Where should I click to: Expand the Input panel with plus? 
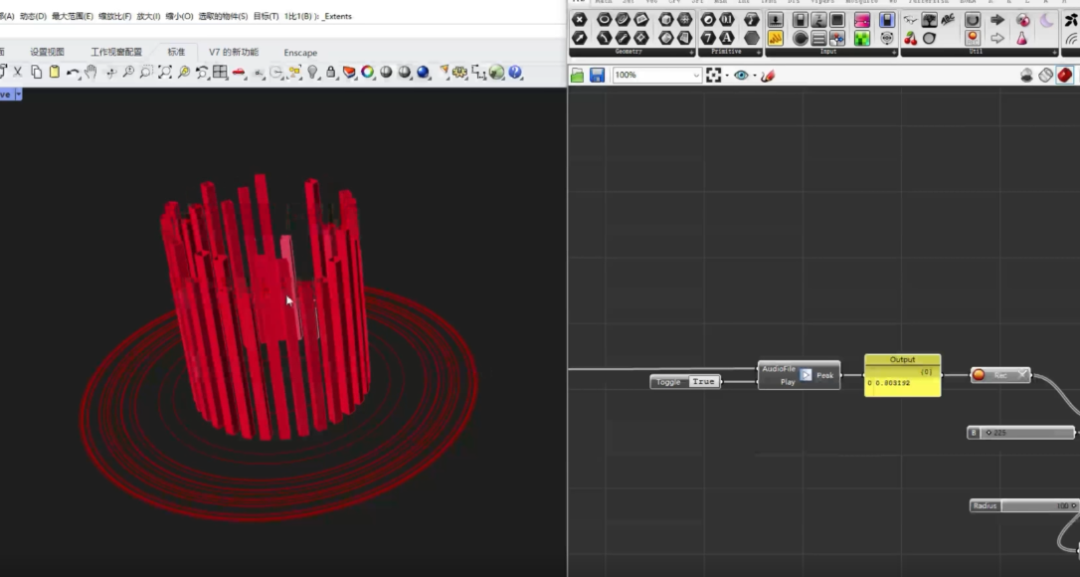click(x=893, y=52)
